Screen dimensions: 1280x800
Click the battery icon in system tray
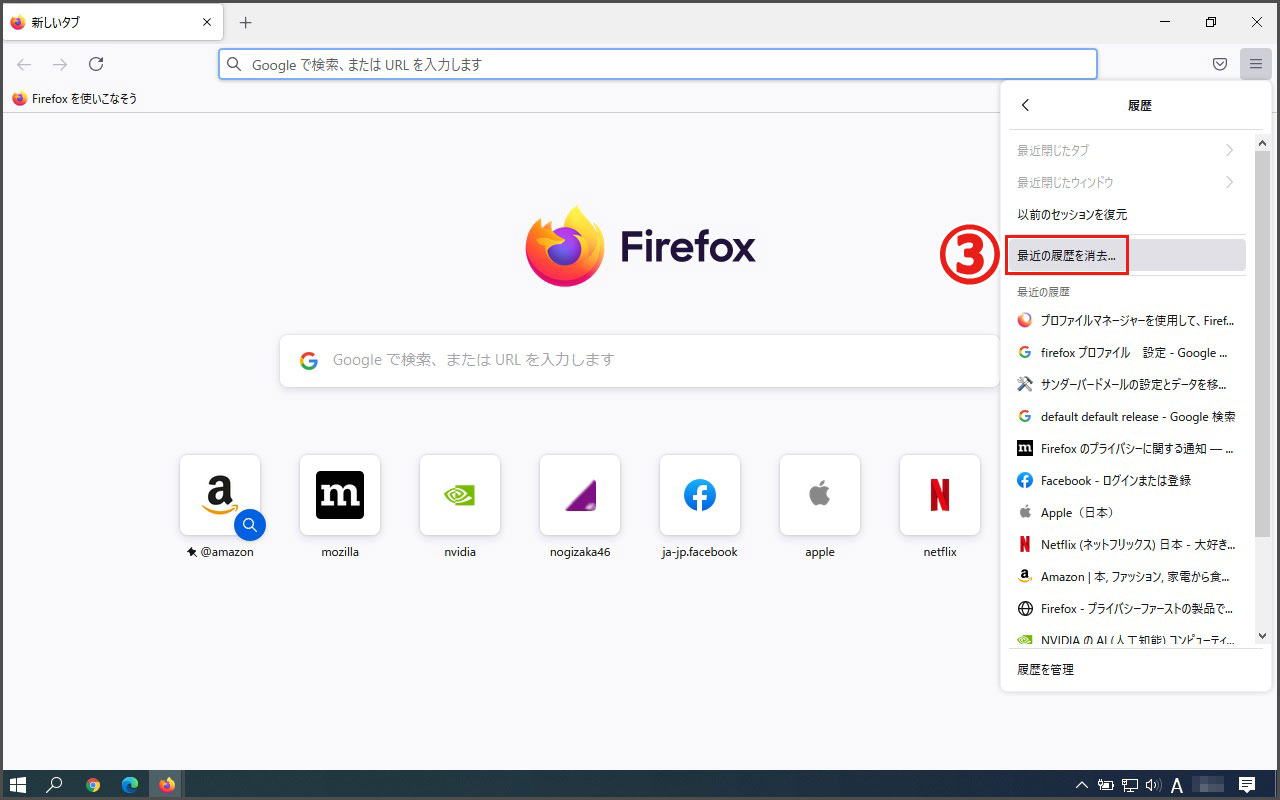[x=1106, y=785]
